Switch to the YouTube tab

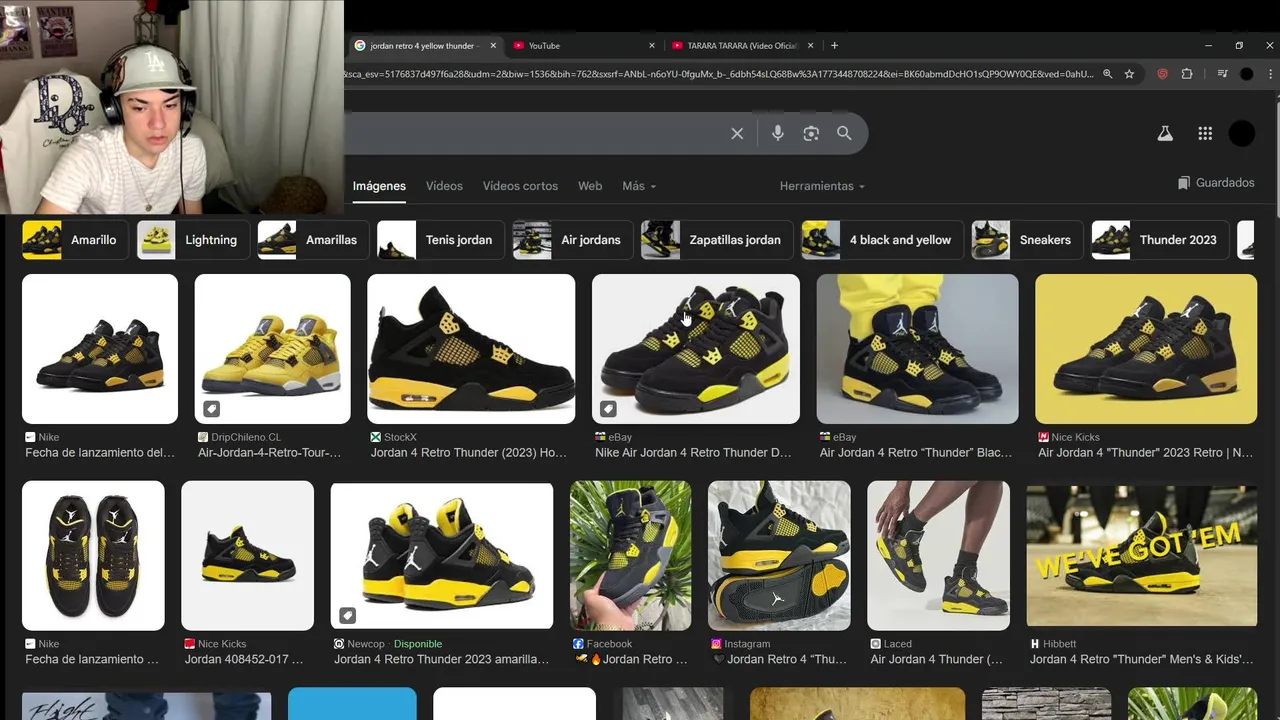(x=584, y=45)
